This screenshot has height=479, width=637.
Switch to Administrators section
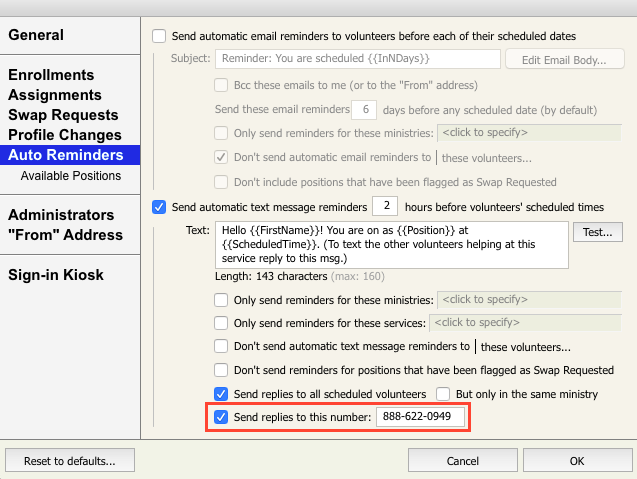61,215
